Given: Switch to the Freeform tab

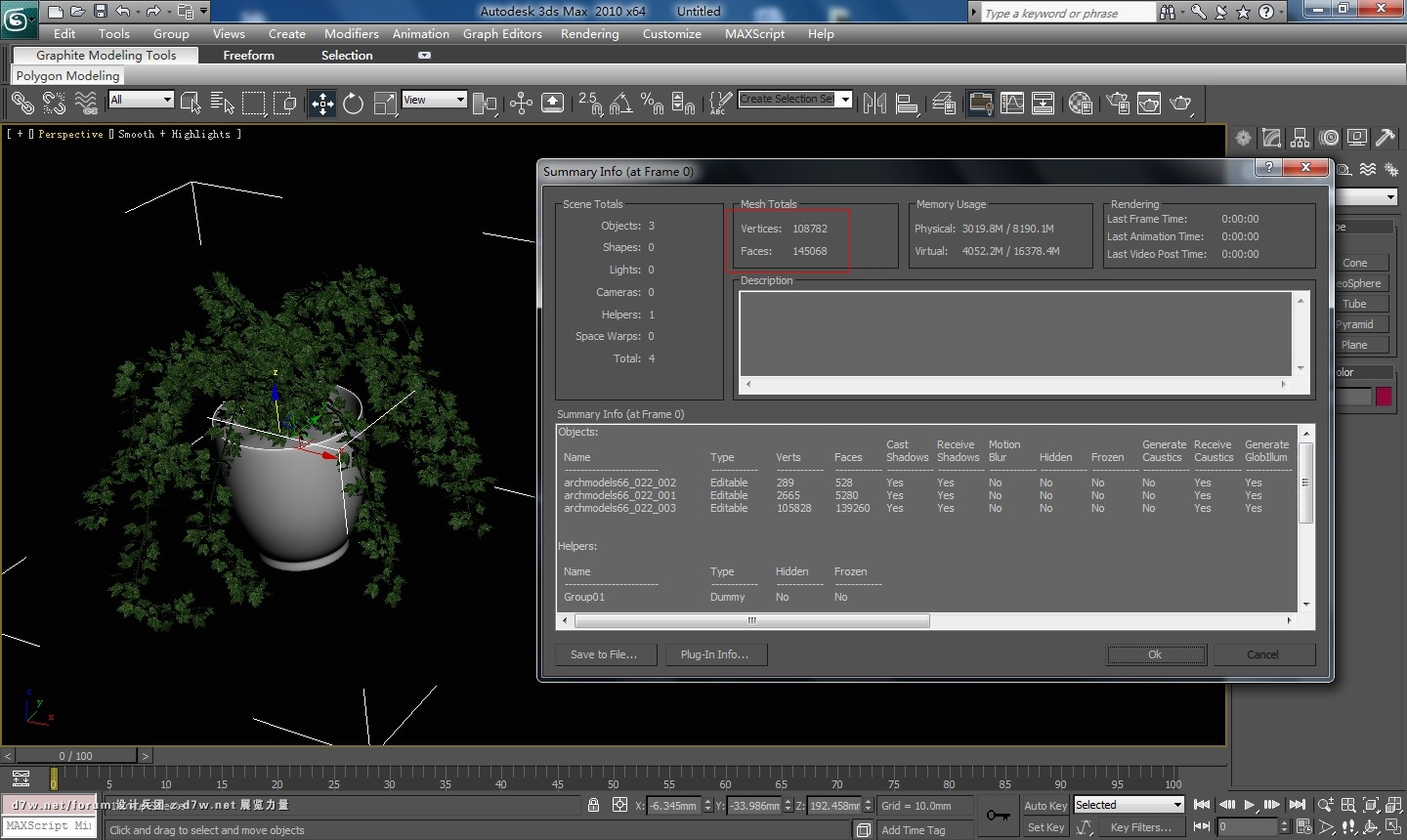Looking at the screenshot, I should click(x=249, y=56).
